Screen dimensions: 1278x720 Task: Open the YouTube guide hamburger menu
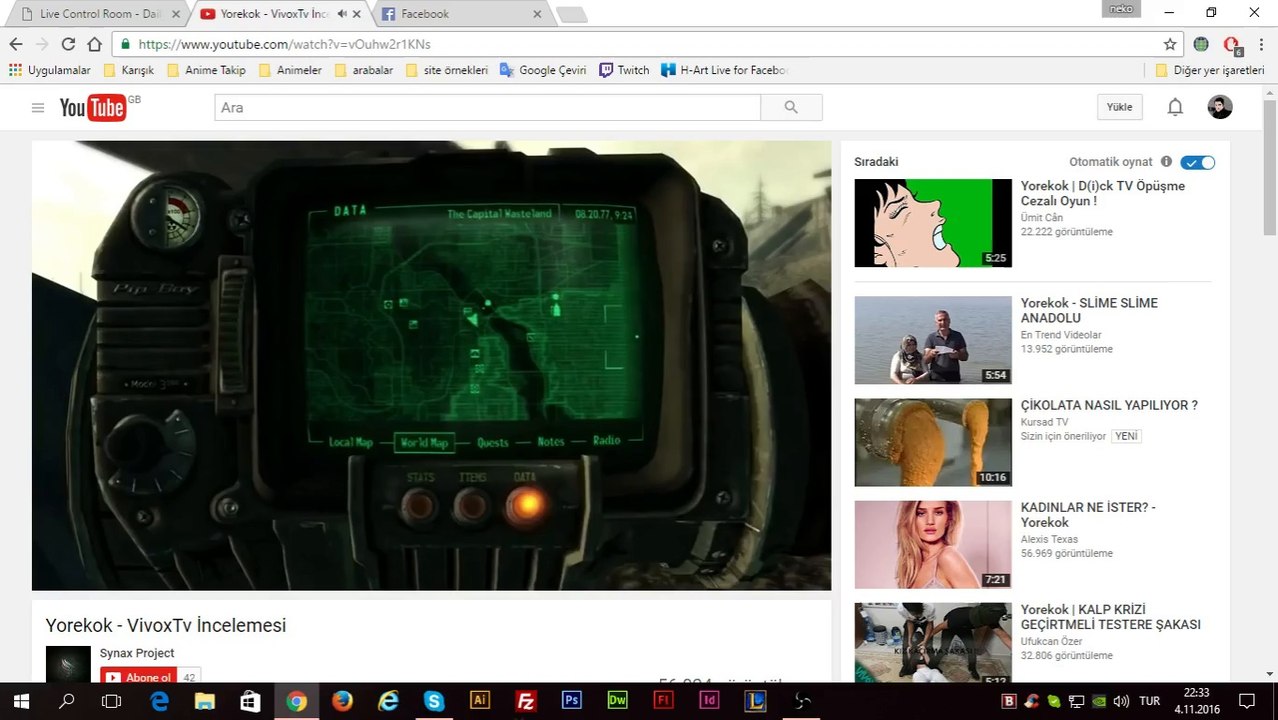pyautogui.click(x=38, y=108)
